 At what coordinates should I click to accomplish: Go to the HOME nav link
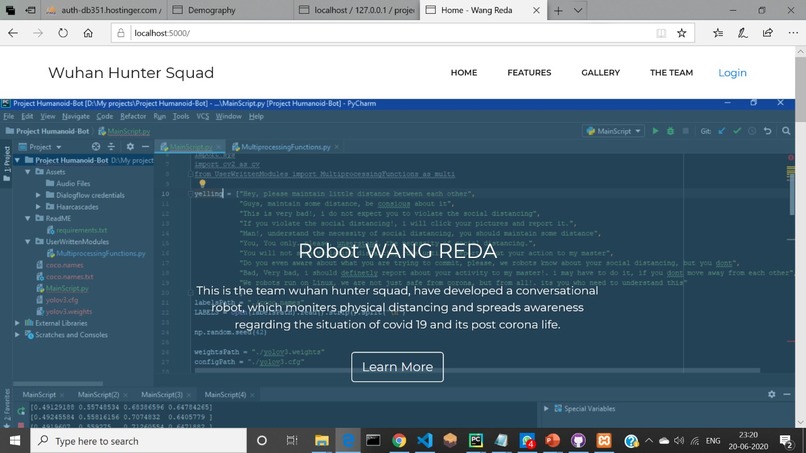pos(464,73)
